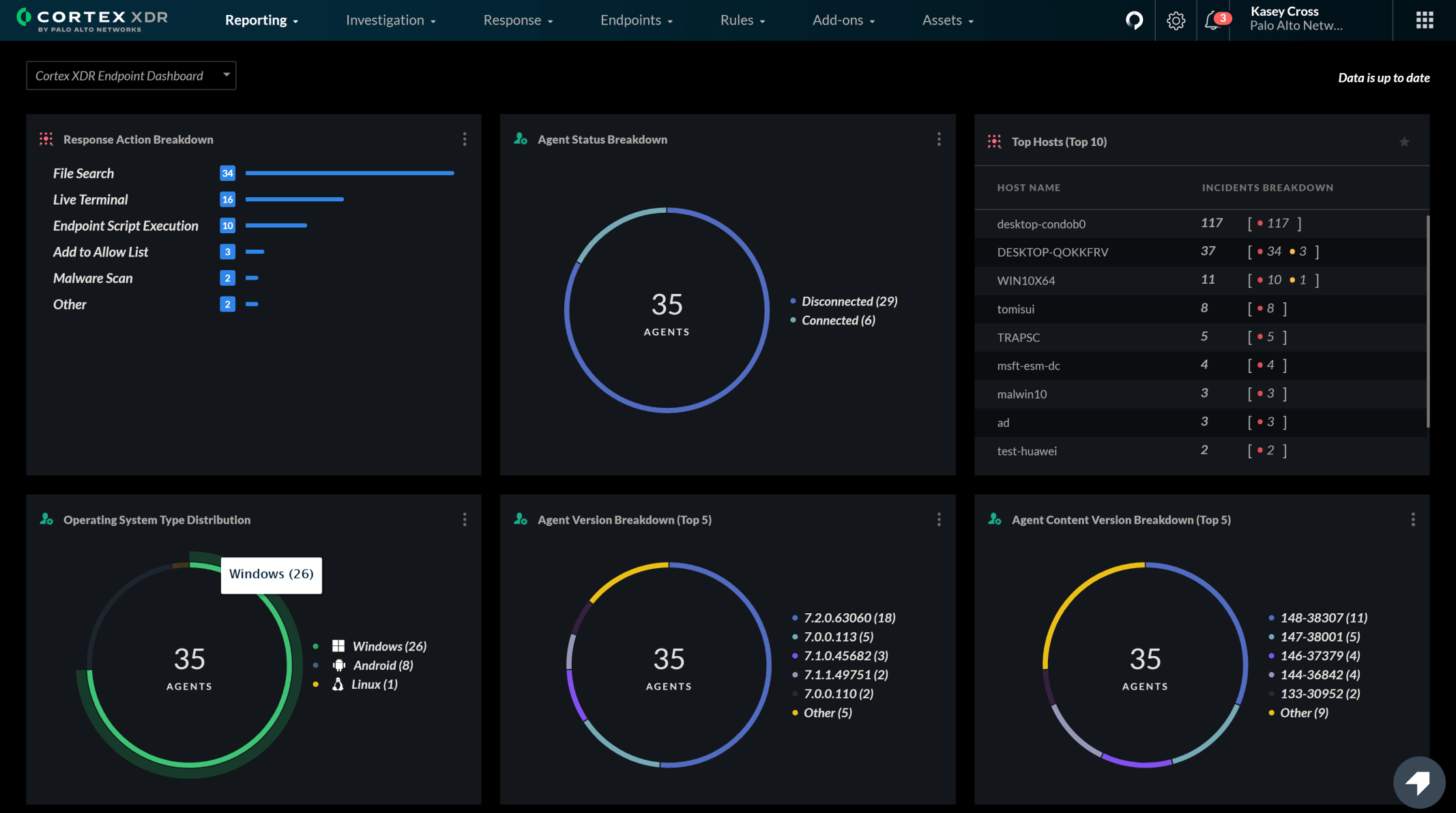
Task: Open the settings gear icon
Action: 1176,20
